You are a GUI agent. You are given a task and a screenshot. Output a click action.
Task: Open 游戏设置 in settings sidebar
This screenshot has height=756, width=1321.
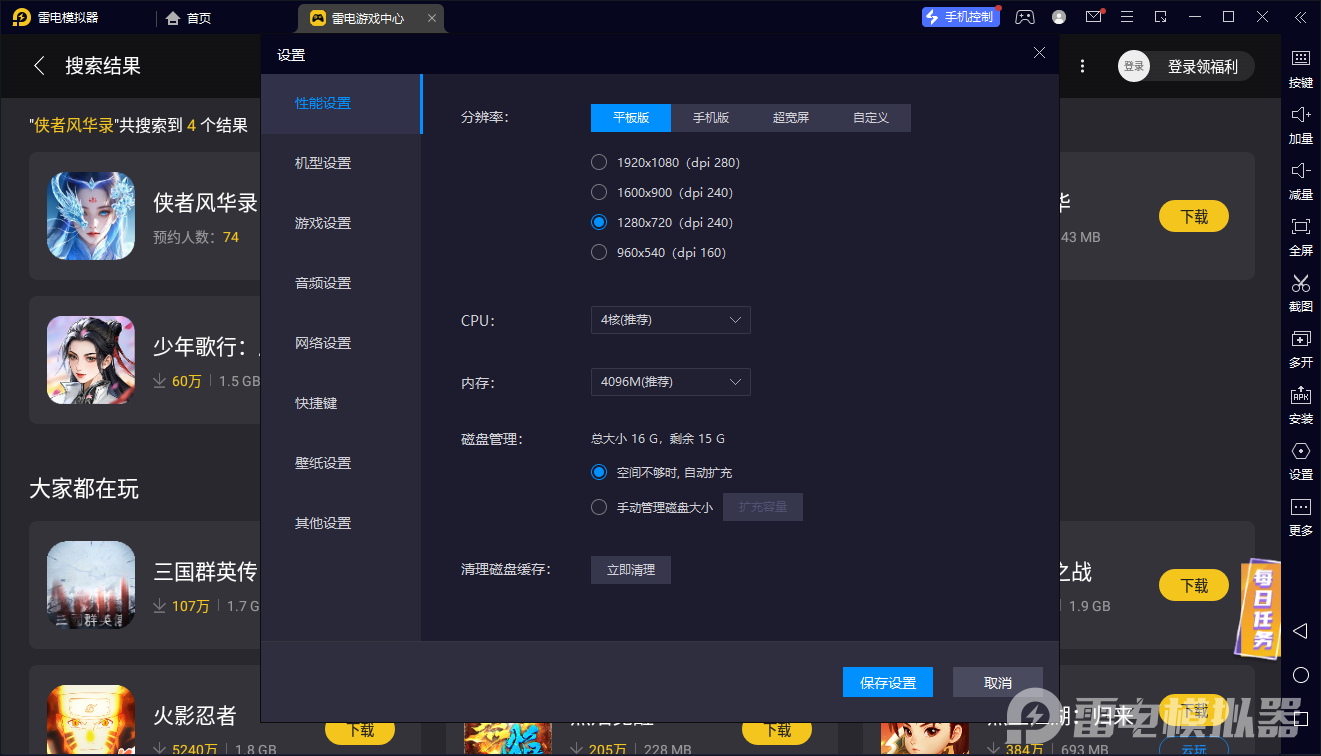coord(341,224)
